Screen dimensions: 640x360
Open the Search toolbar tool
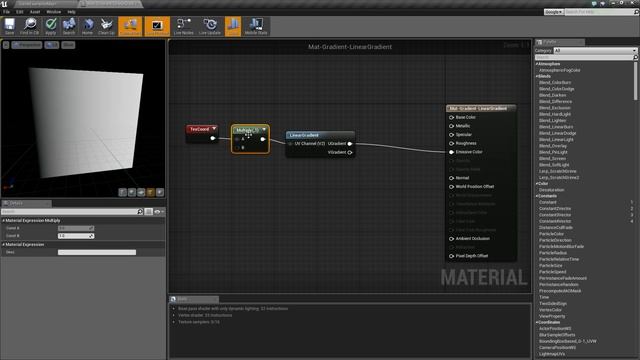click(x=69, y=26)
